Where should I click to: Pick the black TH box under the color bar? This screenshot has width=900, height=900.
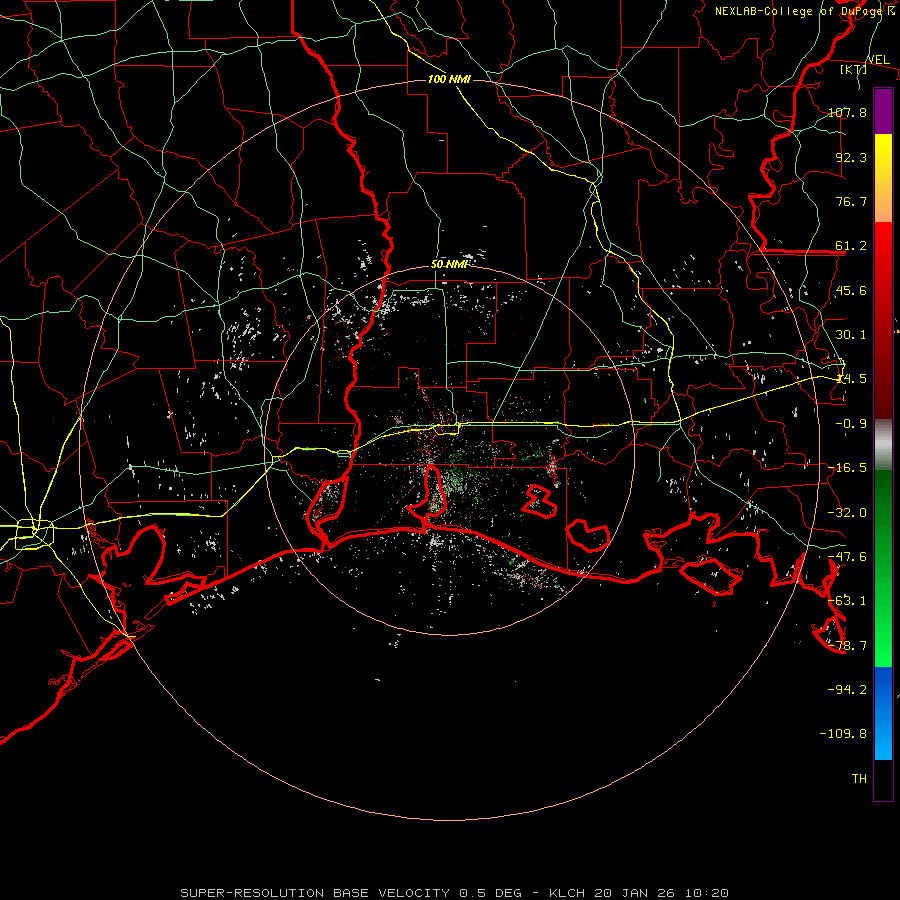tap(883, 780)
